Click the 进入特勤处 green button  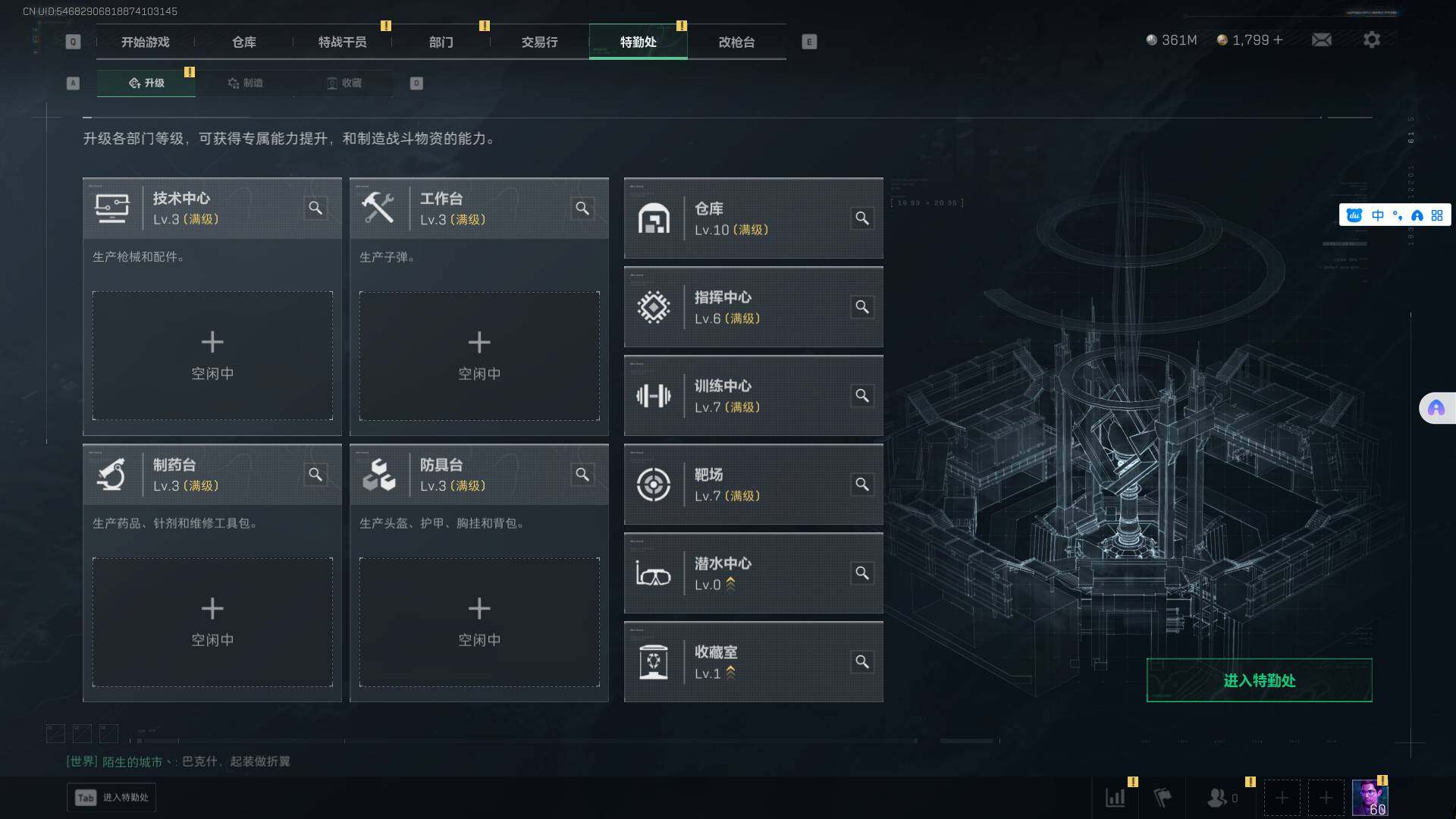(x=1259, y=680)
